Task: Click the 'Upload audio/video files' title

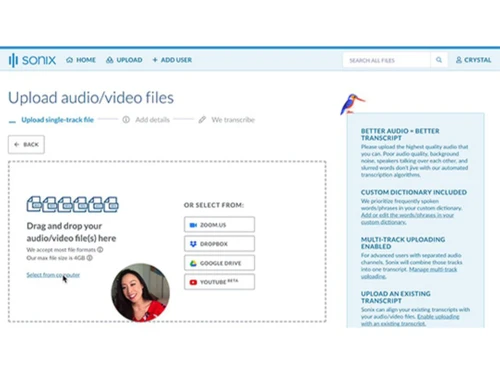Action: click(91, 98)
